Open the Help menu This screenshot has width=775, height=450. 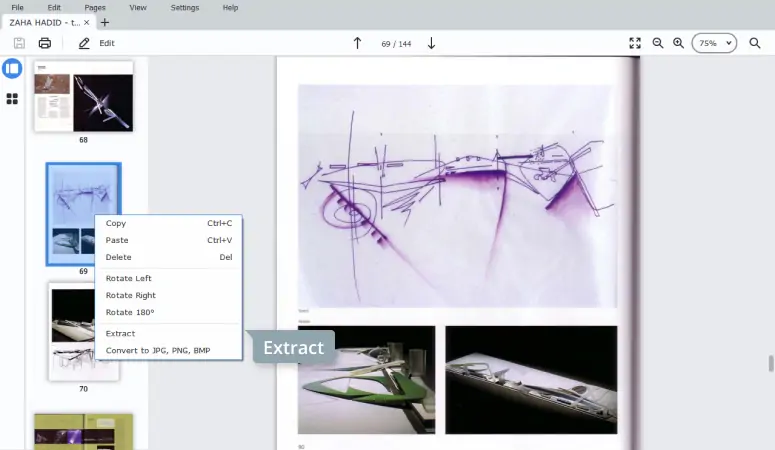pos(230,7)
